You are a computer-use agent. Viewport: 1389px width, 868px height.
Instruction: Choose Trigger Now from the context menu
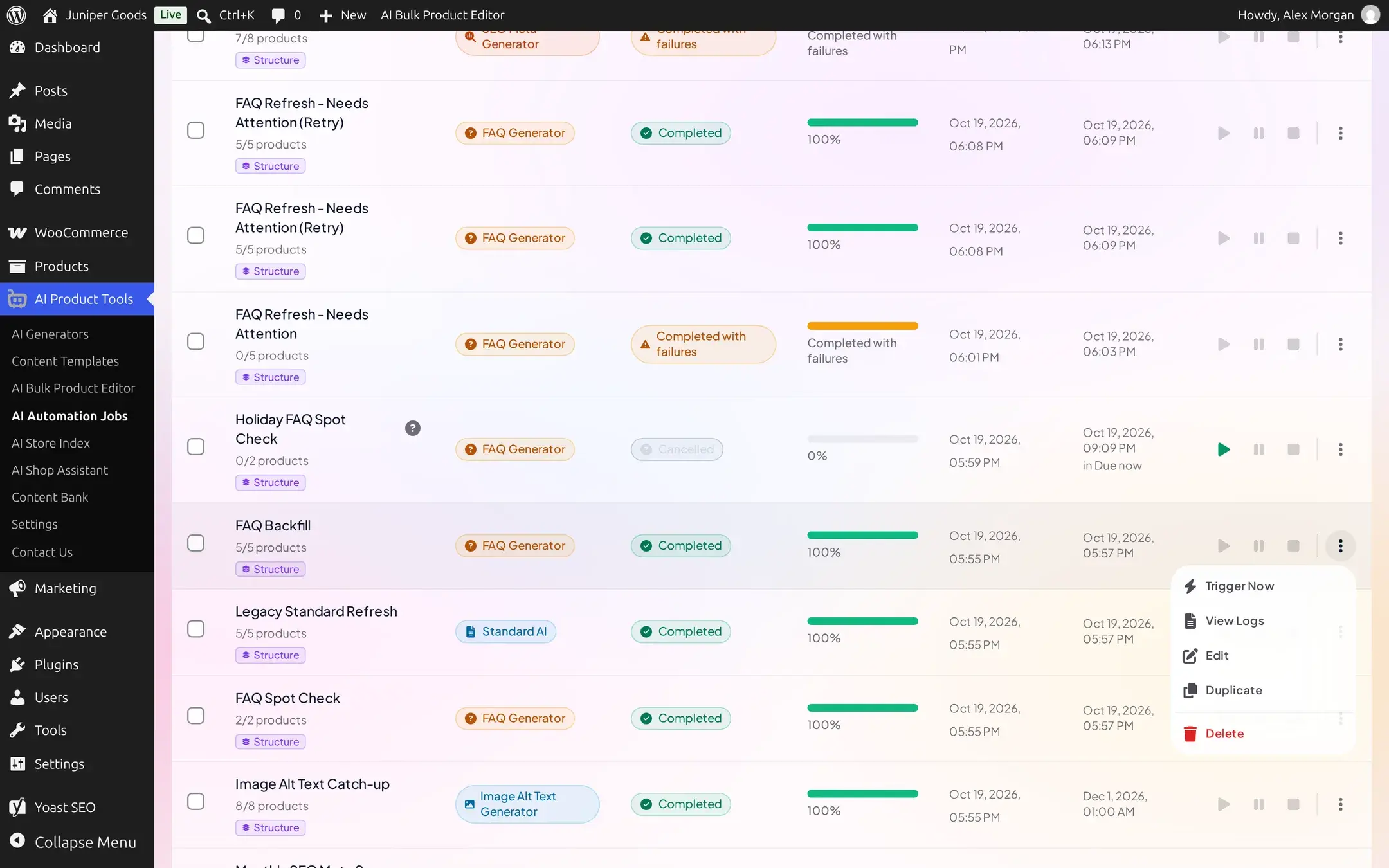(1263, 586)
